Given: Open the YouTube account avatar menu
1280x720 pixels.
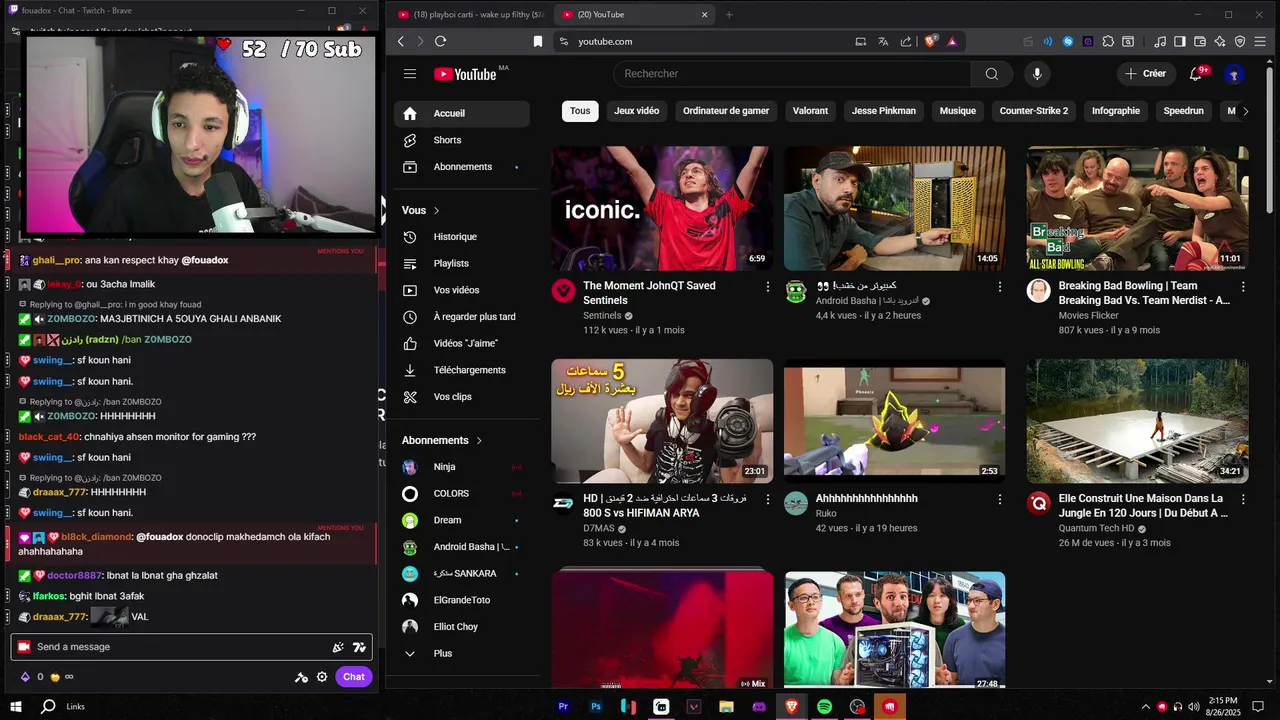Looking at the screenshot, I should coord(1234,74).
